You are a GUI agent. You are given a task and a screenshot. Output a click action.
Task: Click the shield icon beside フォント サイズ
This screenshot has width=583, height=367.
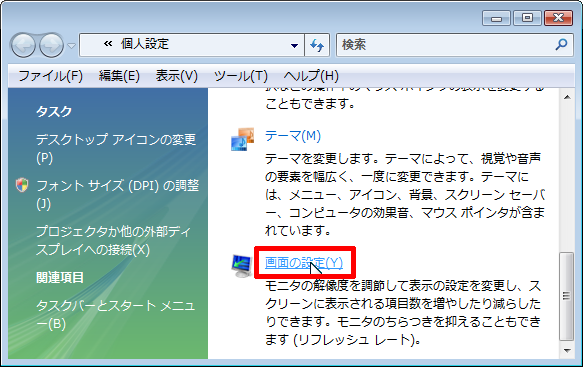pos(22,185)
